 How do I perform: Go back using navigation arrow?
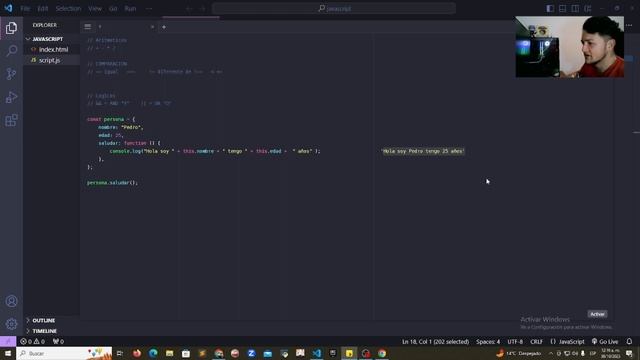tap(189, 8)
